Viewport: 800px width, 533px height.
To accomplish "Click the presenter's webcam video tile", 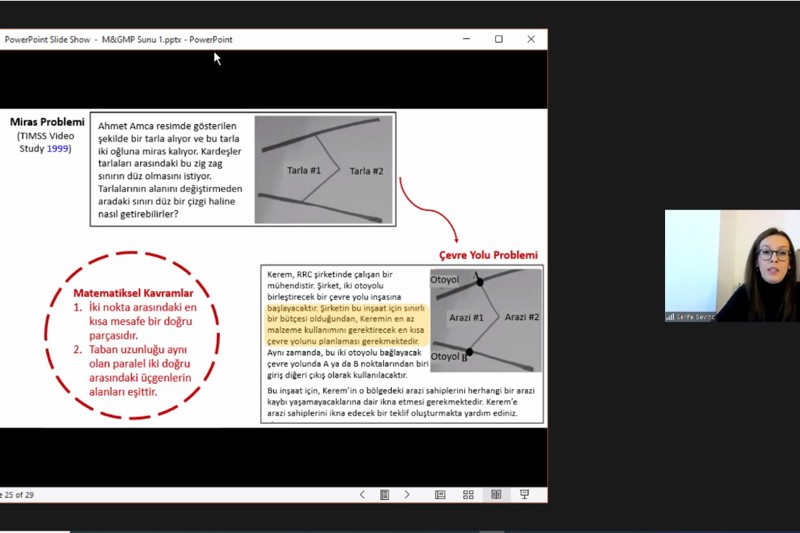I will (x=732, y=265).
